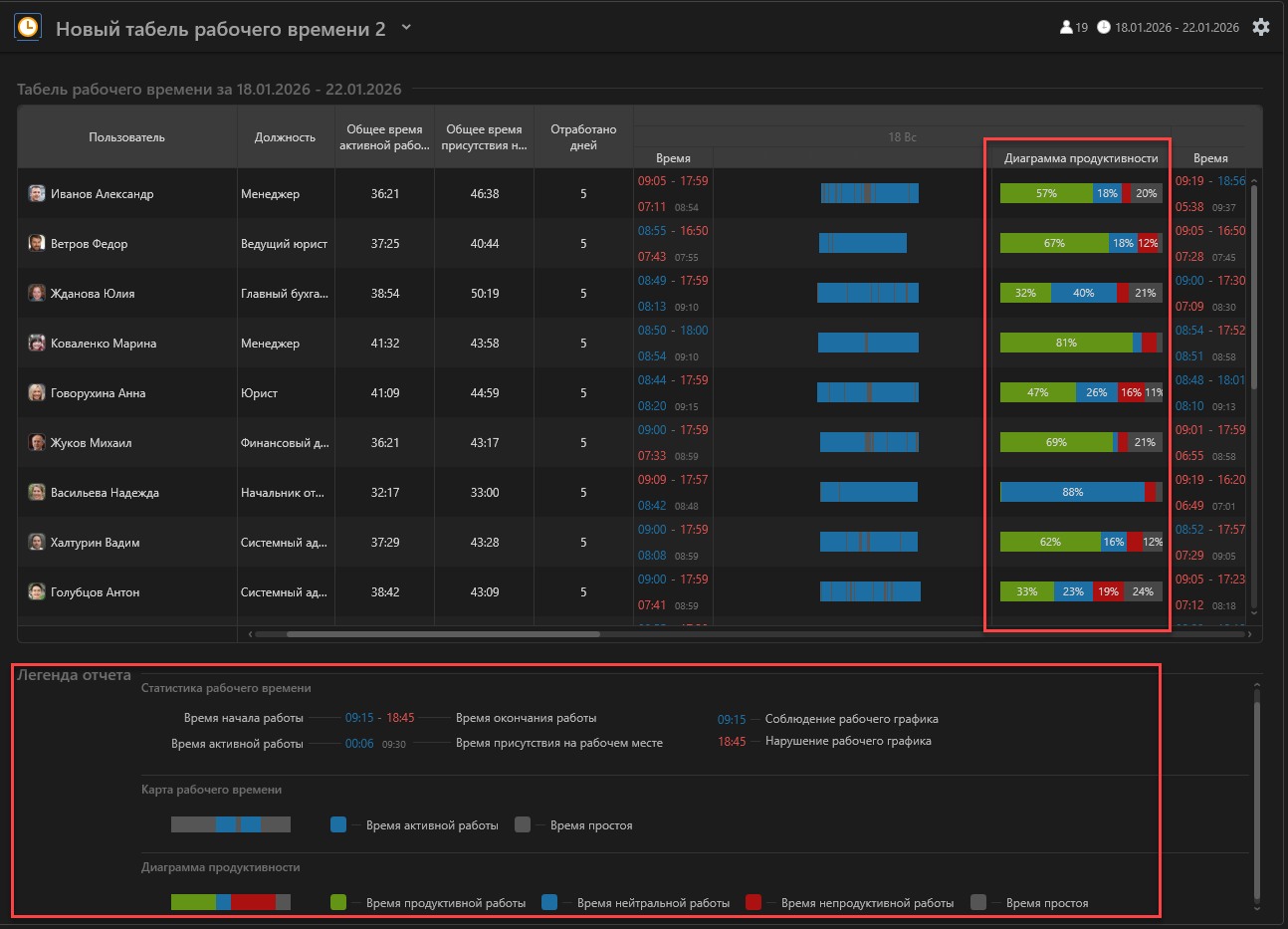Image resolution: width=1288 pixels, height=929 pixels.
Task: Click Иванов Александр's avatar
Action: coord(37,194)
